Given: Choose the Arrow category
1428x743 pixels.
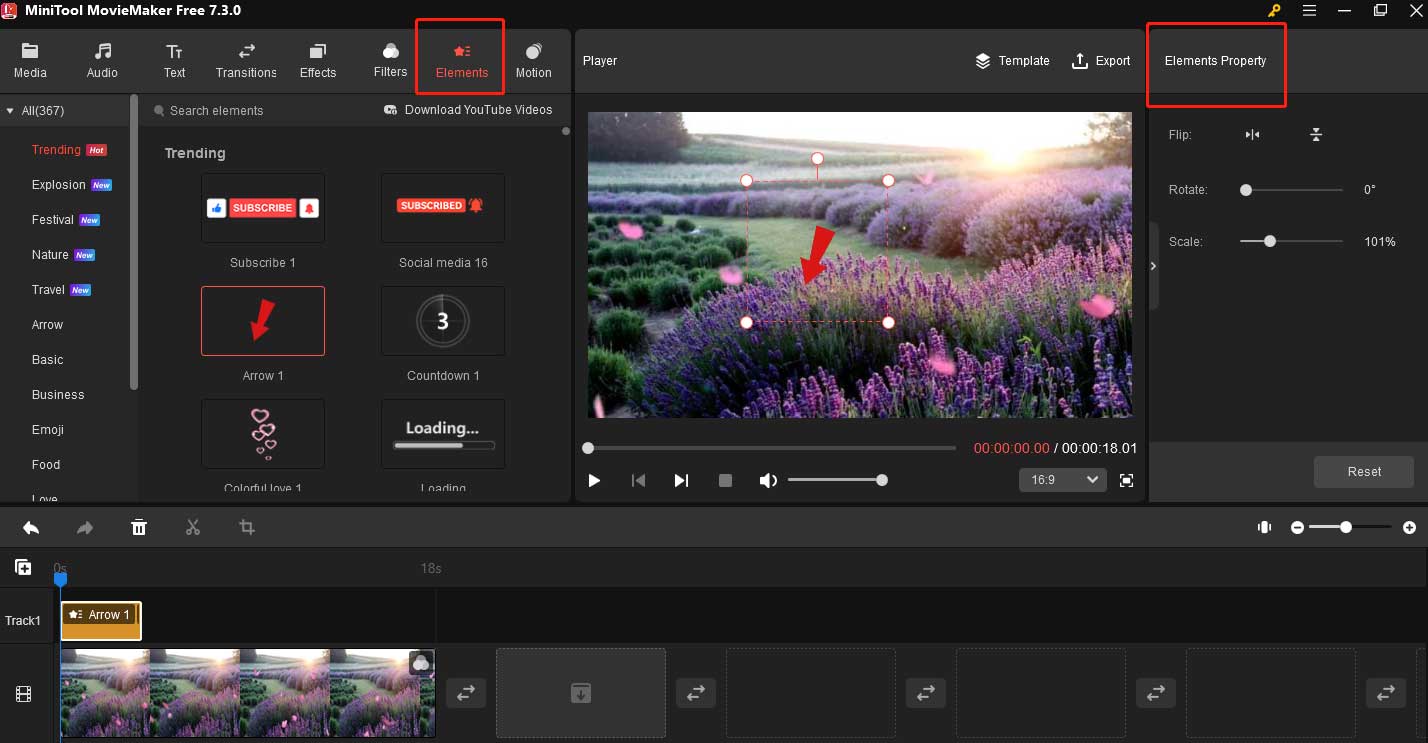Looking at the screenshot, I should pos(47,325).
